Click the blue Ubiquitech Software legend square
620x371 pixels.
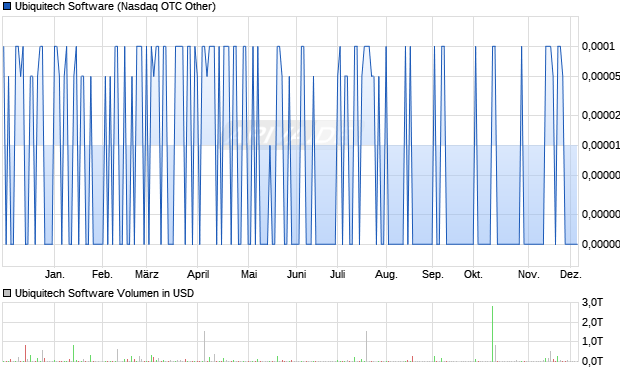pyautogui.click(x=7, y=6)
